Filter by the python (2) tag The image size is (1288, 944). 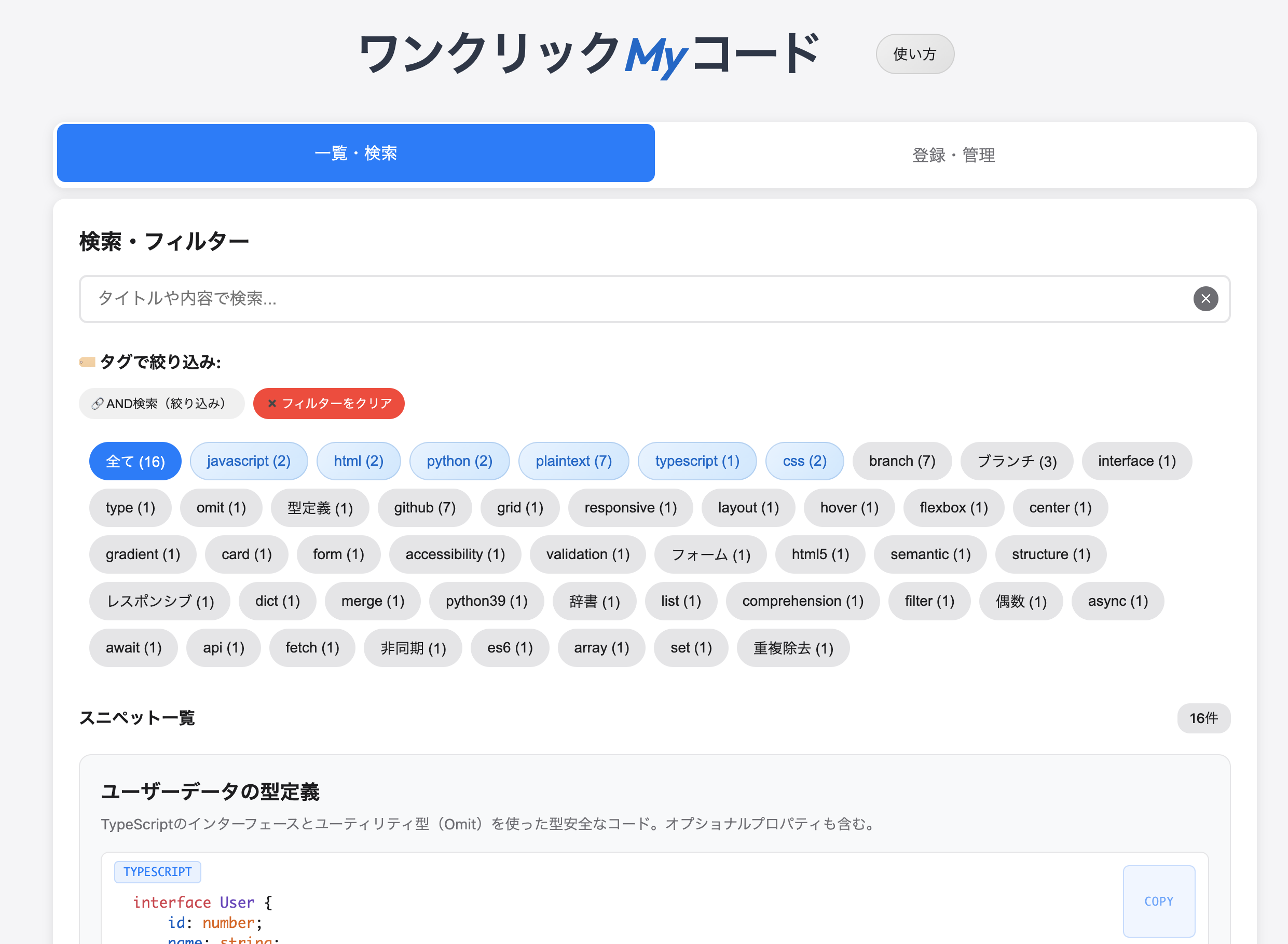[460, 461]
